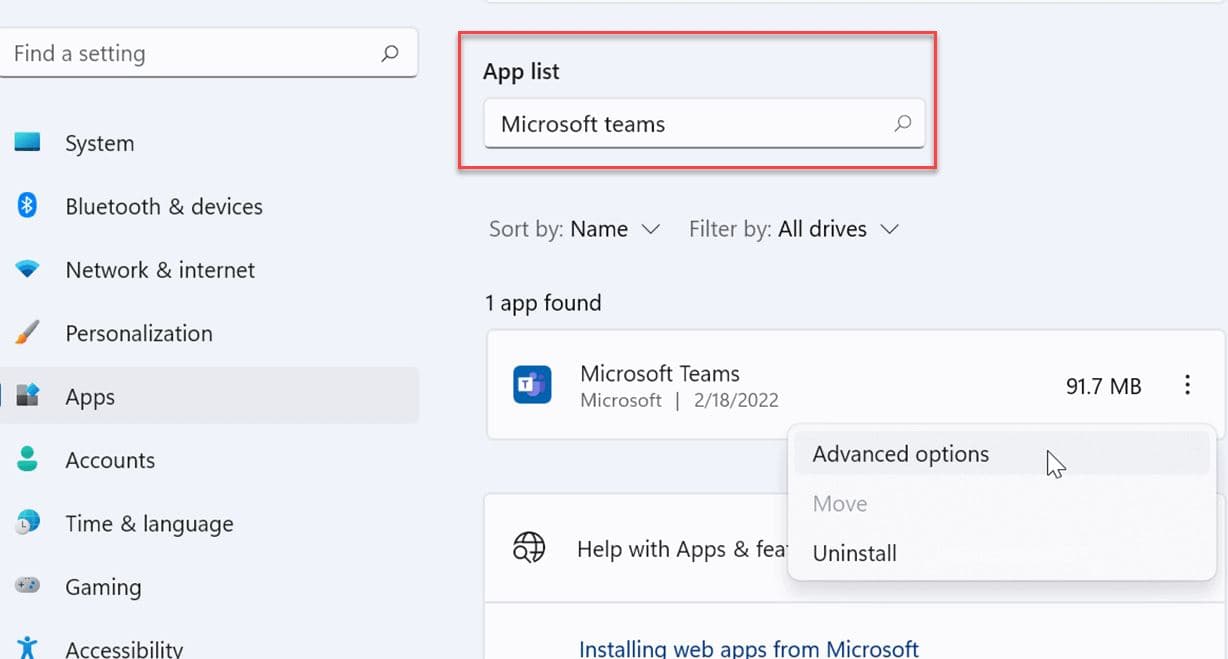Click the Microsoft Teams app icon
Image resolution: width=1228 pixels, height=659 pixels.
tap(532, 385)
